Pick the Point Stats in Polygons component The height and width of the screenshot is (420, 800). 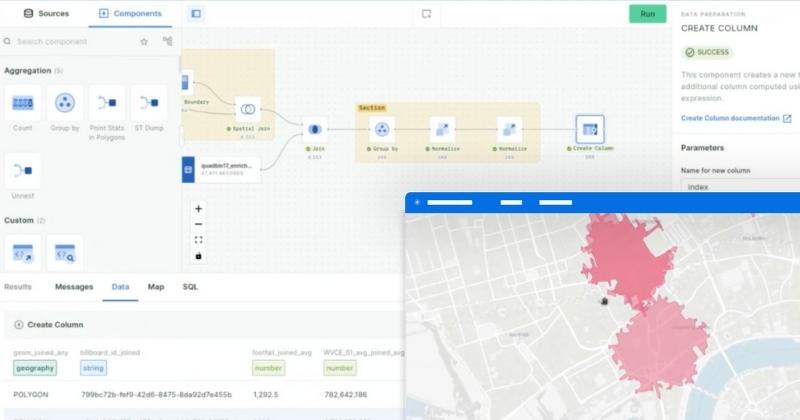107,103
